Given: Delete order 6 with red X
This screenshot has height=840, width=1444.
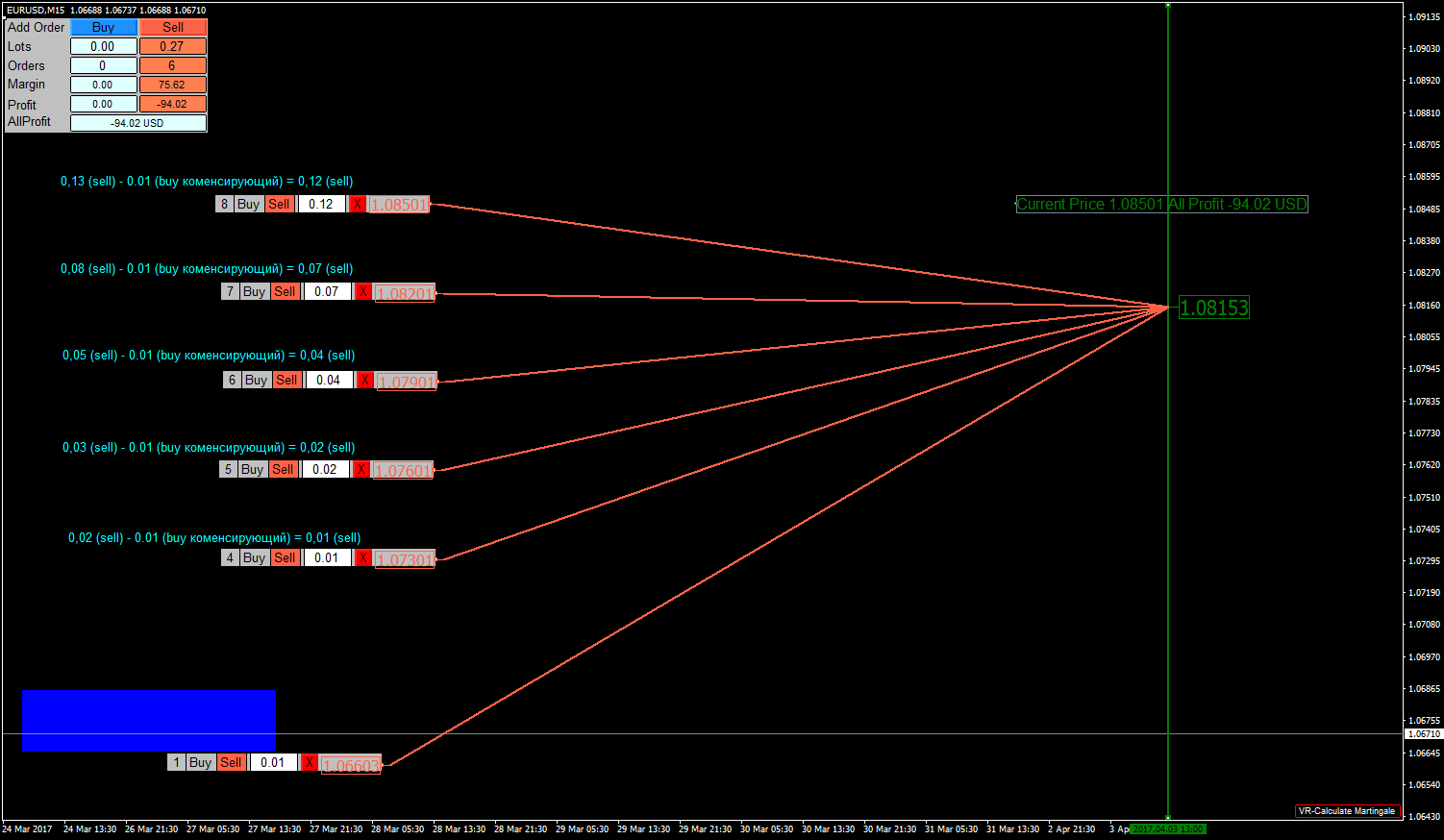Looking at the screenshot, I should pos(365,380).
